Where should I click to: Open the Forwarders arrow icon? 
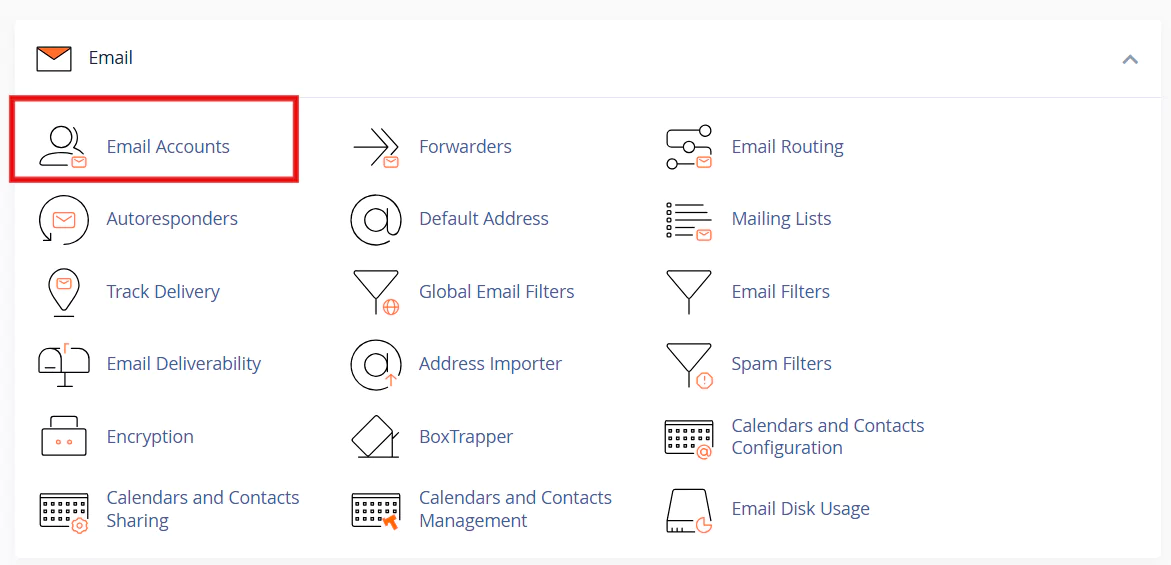point(376,146)
